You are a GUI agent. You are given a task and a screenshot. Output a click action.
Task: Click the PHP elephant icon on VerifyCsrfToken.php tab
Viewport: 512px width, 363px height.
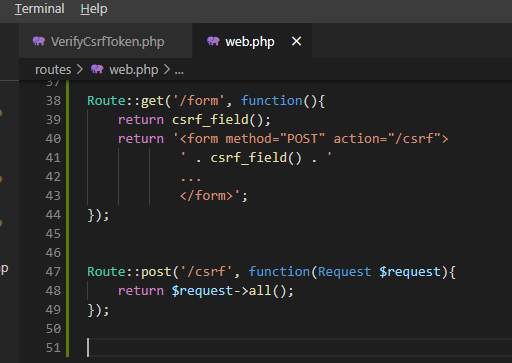(39, 41)
